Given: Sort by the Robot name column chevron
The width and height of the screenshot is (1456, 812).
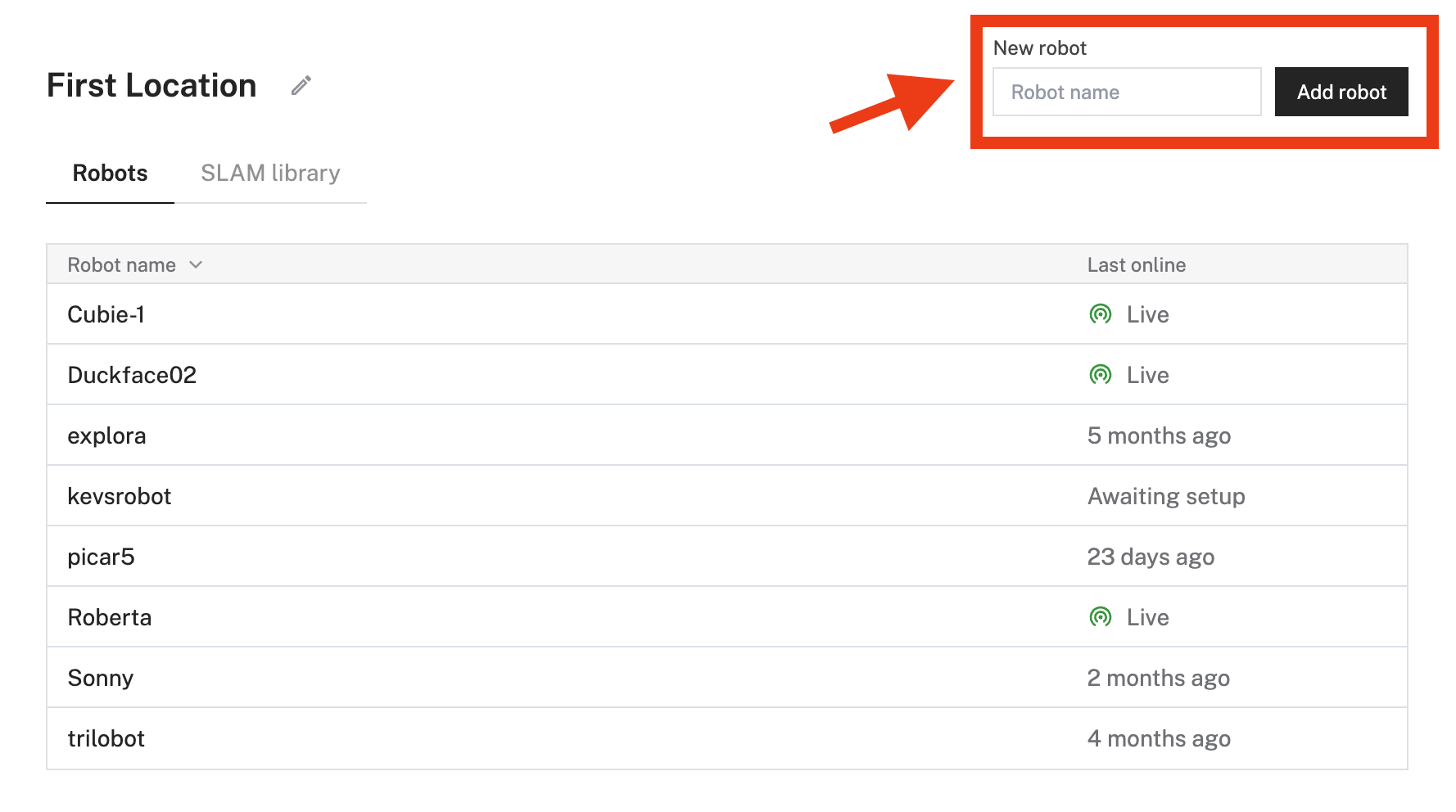Looking at the screenshot, I should click(x=196, y=265).
